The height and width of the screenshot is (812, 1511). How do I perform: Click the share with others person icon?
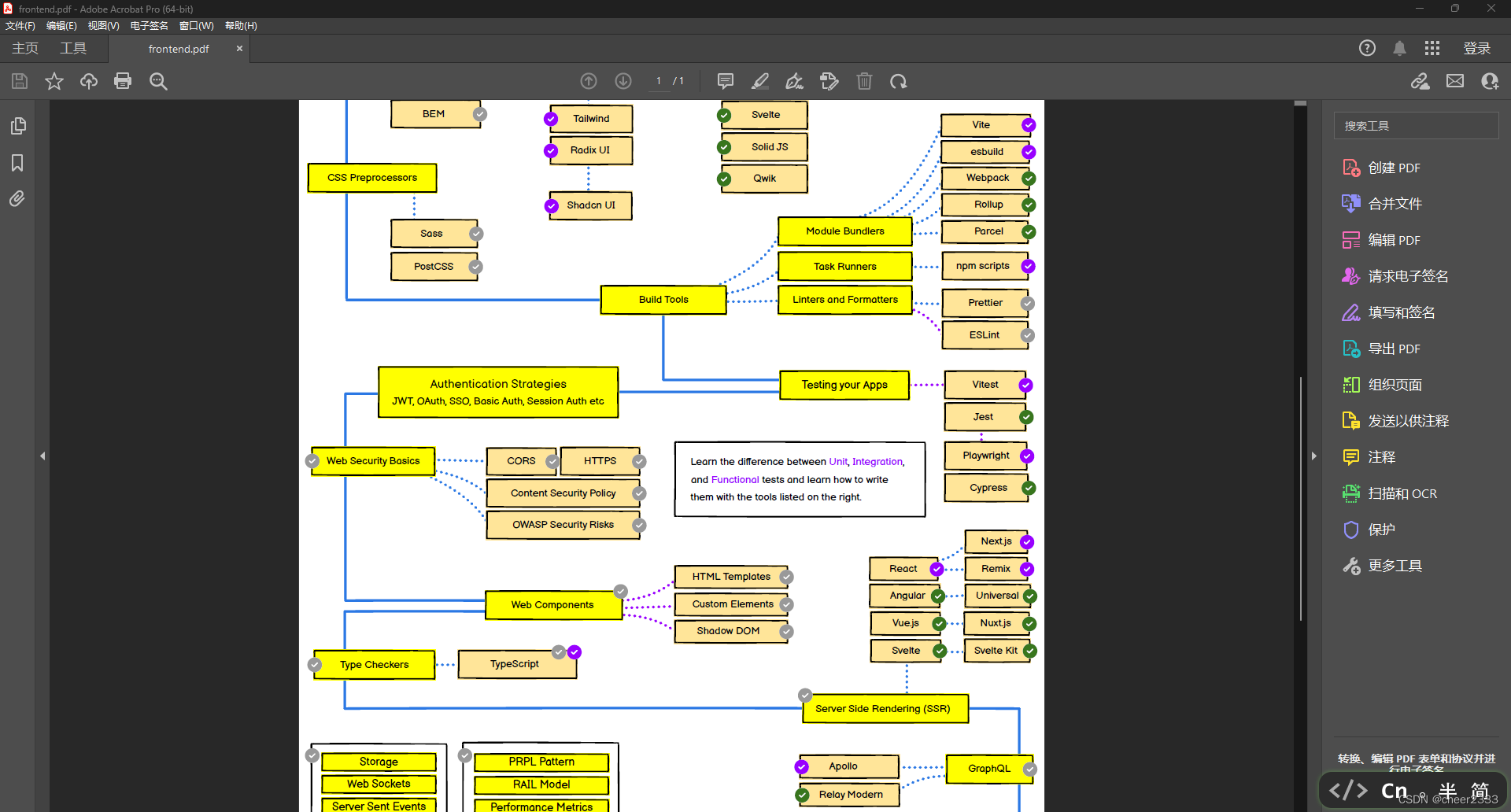(1490, 81)
